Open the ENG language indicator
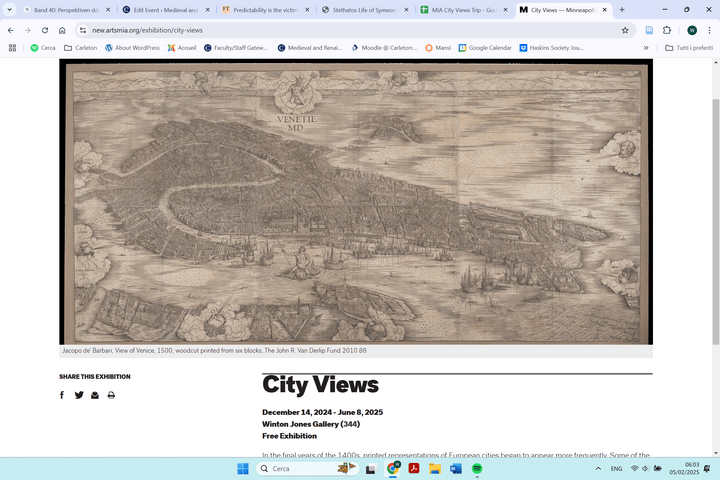The width and height of the screenshot is (720, 480). click(x=616, y=469)
